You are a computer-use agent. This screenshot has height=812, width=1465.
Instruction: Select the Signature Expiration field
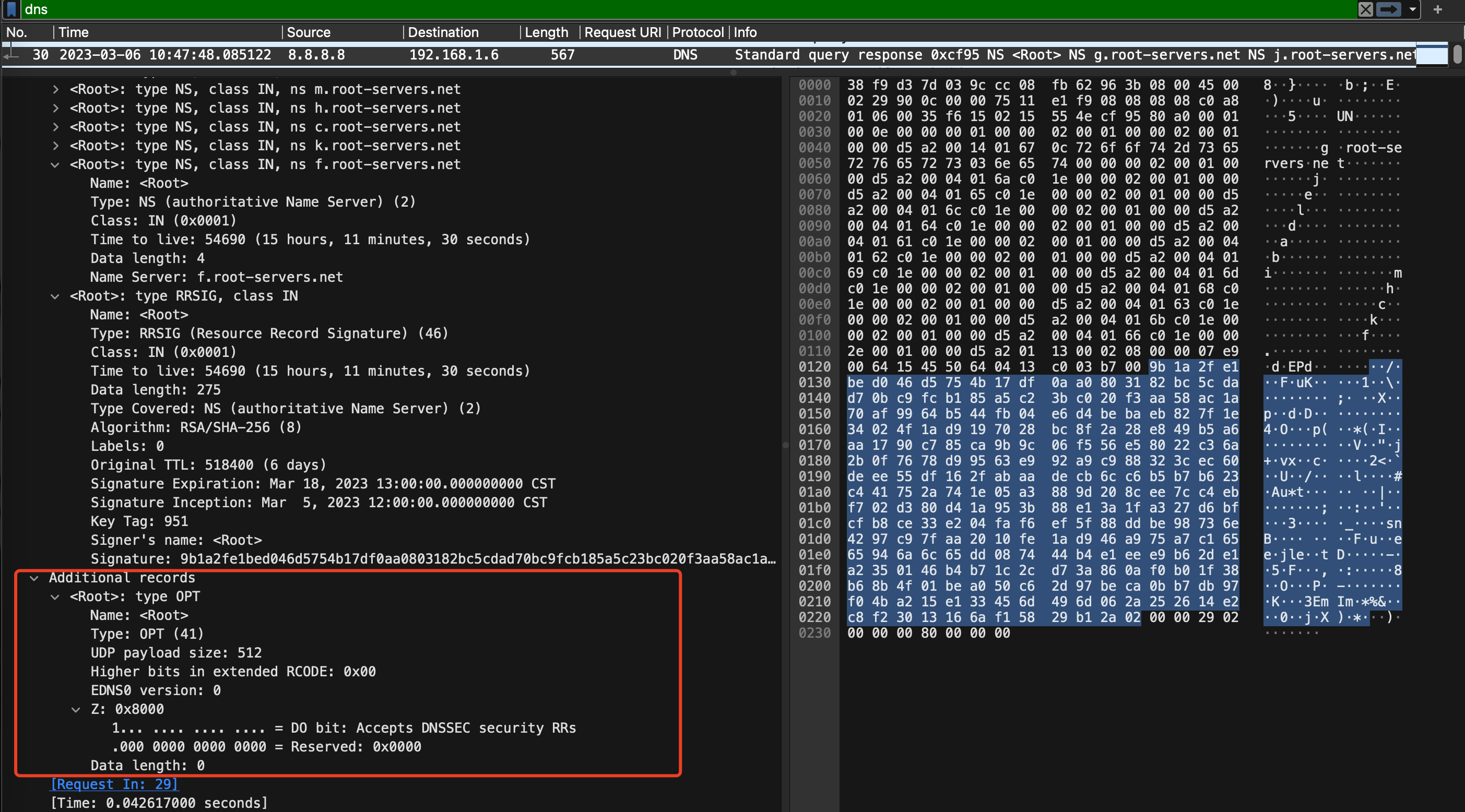click(x=323, y=483)
